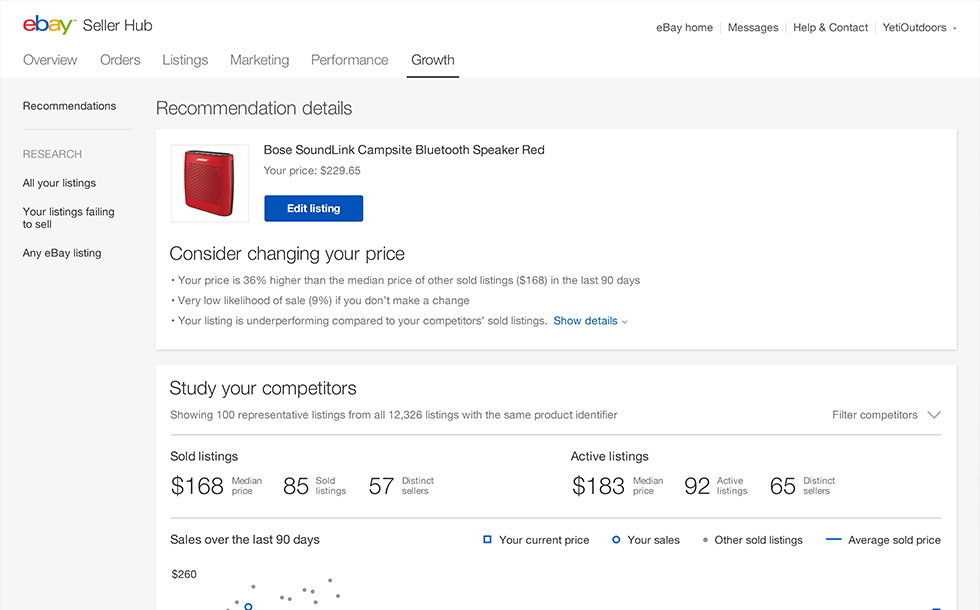Click the Other sold listings legend dot
The image size is (980, 610).
click(705, 540)
